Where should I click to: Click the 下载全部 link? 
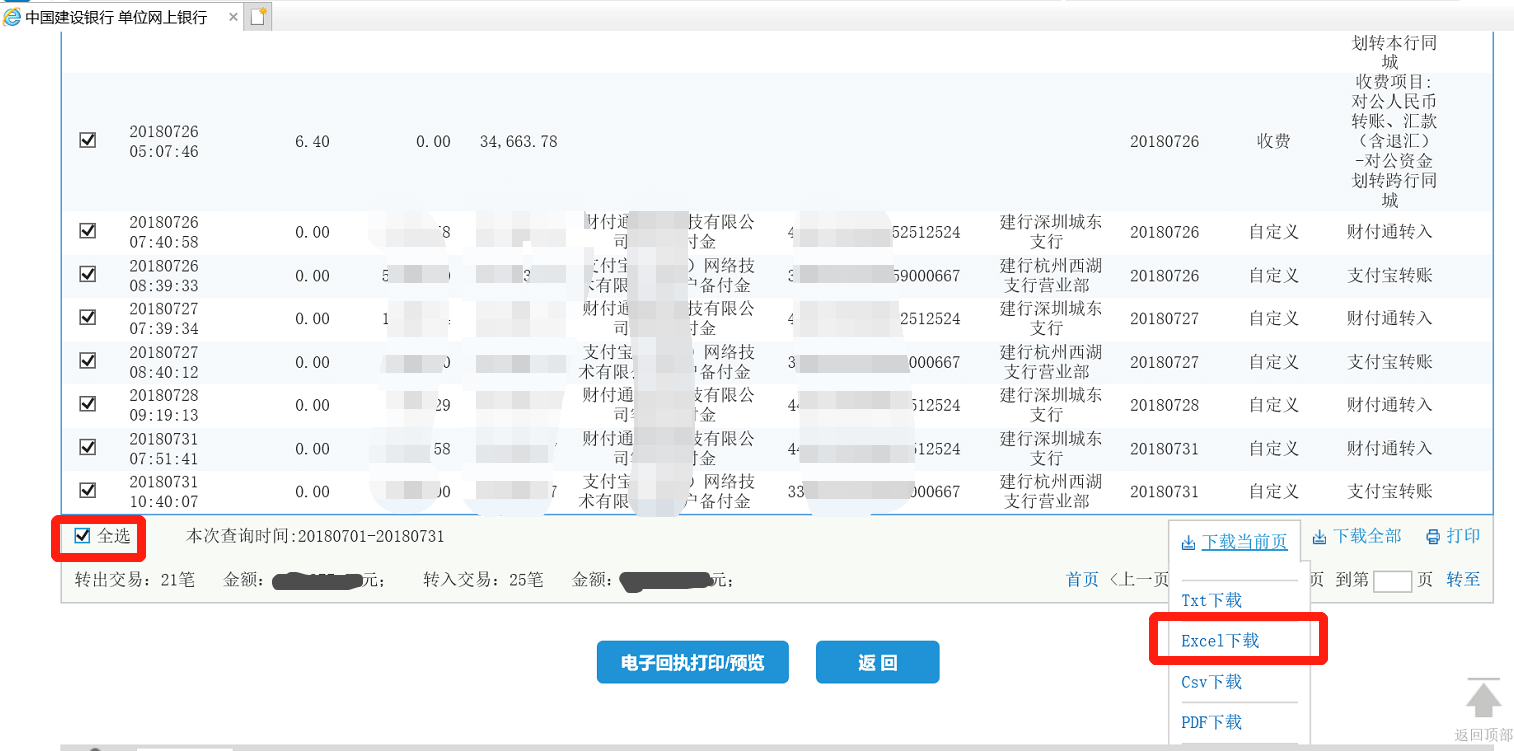(1367, 537)
